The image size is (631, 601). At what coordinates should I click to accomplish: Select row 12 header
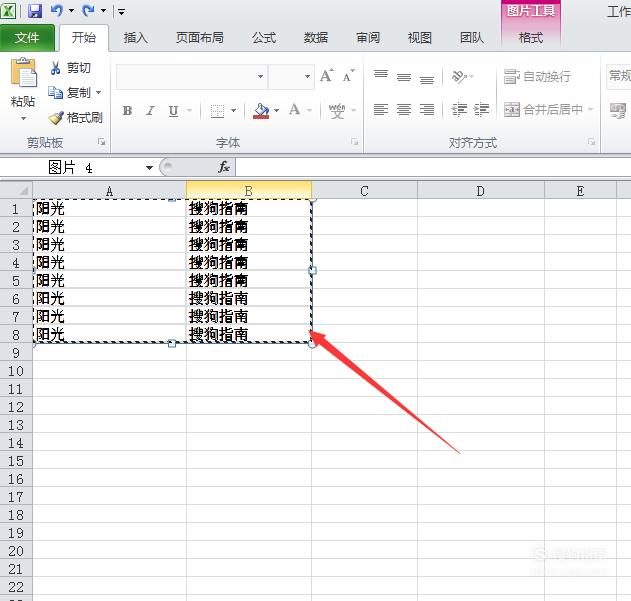pos(16,407)
